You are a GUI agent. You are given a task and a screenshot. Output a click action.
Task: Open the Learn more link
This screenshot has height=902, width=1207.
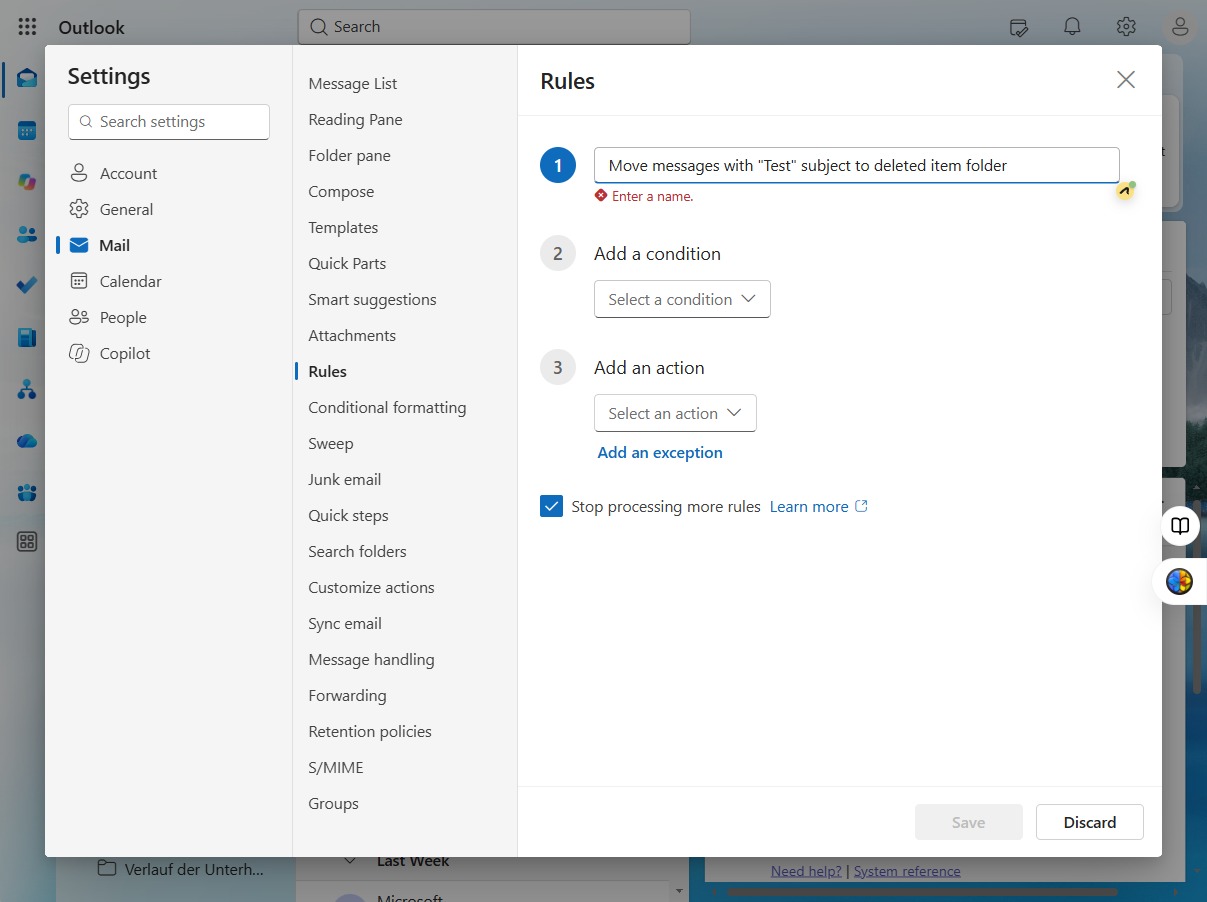tap(819, 506)
